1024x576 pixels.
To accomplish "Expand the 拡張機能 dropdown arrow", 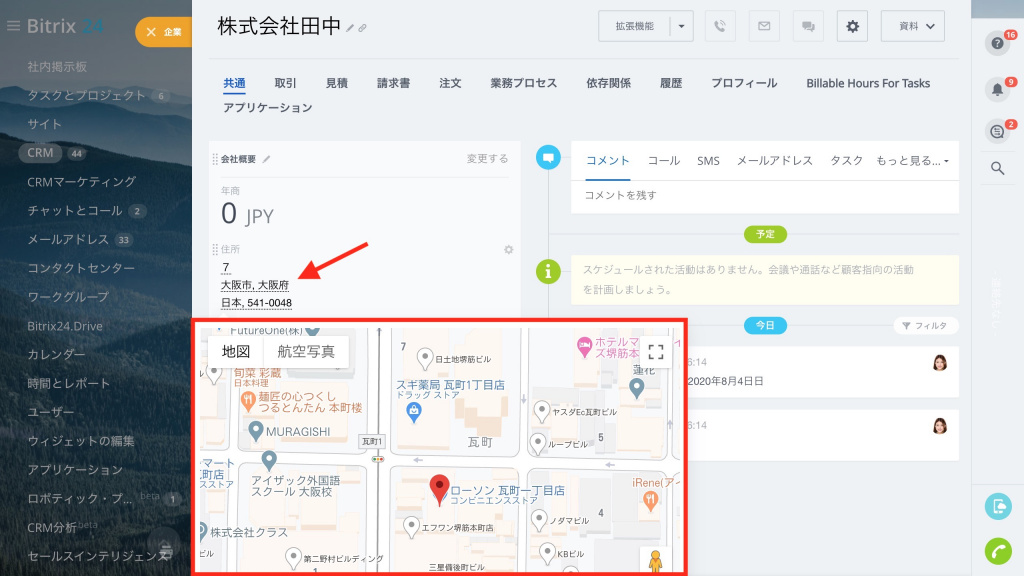I will coord(681,26).
